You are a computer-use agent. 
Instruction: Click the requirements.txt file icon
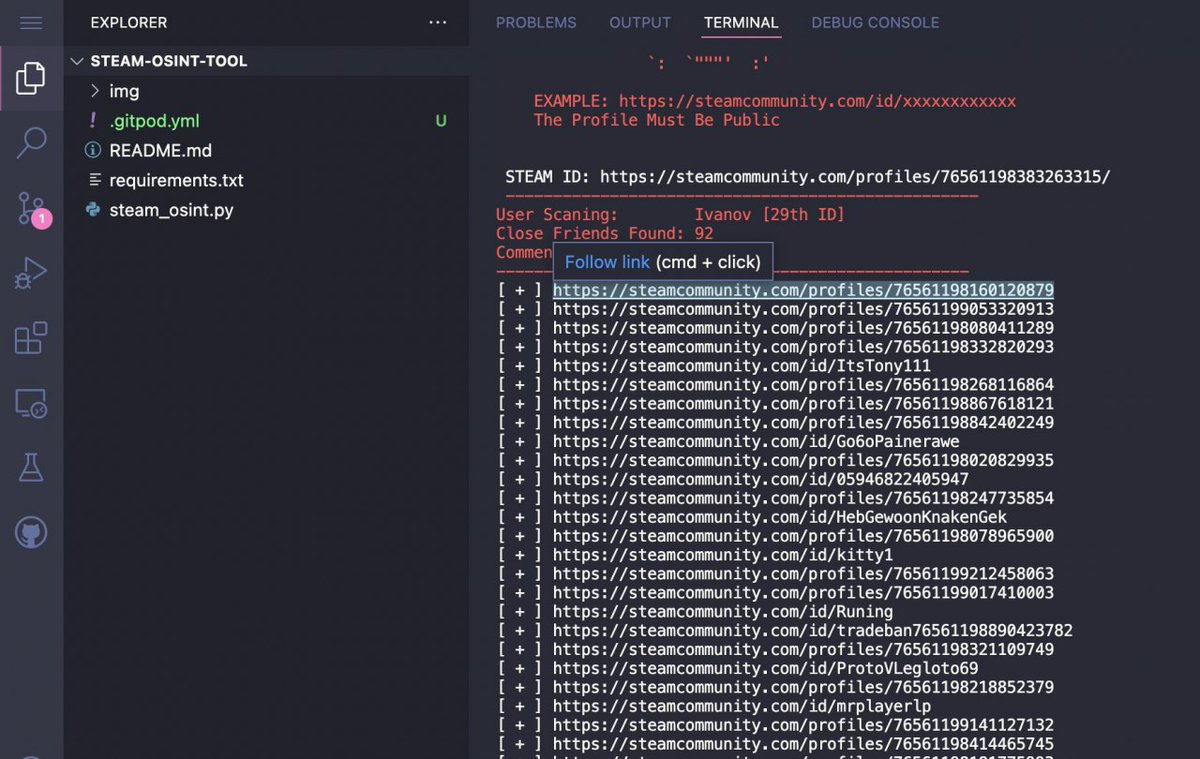[95, 180]
